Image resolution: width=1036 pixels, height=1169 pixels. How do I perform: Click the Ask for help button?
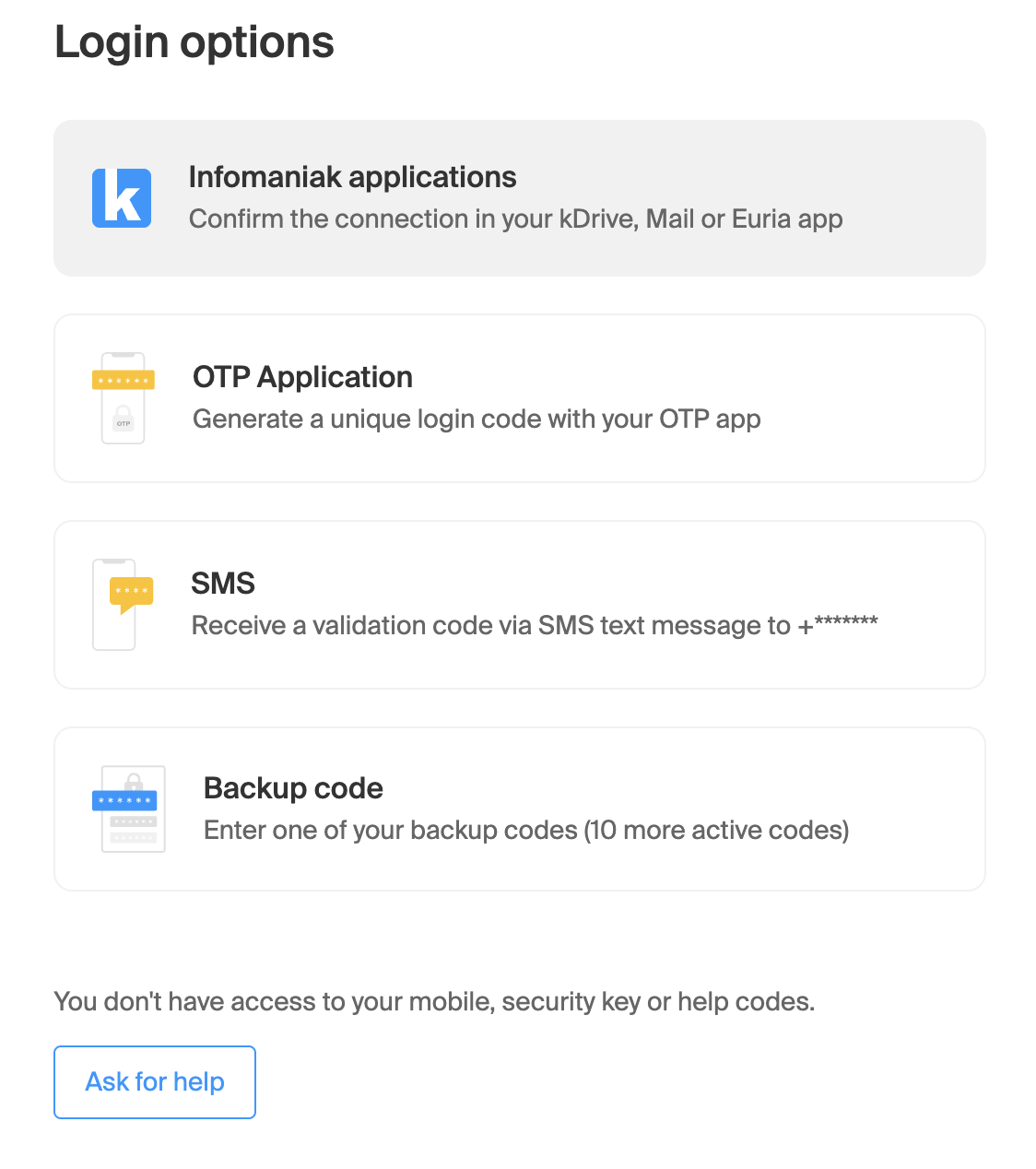coord(155,1082)
